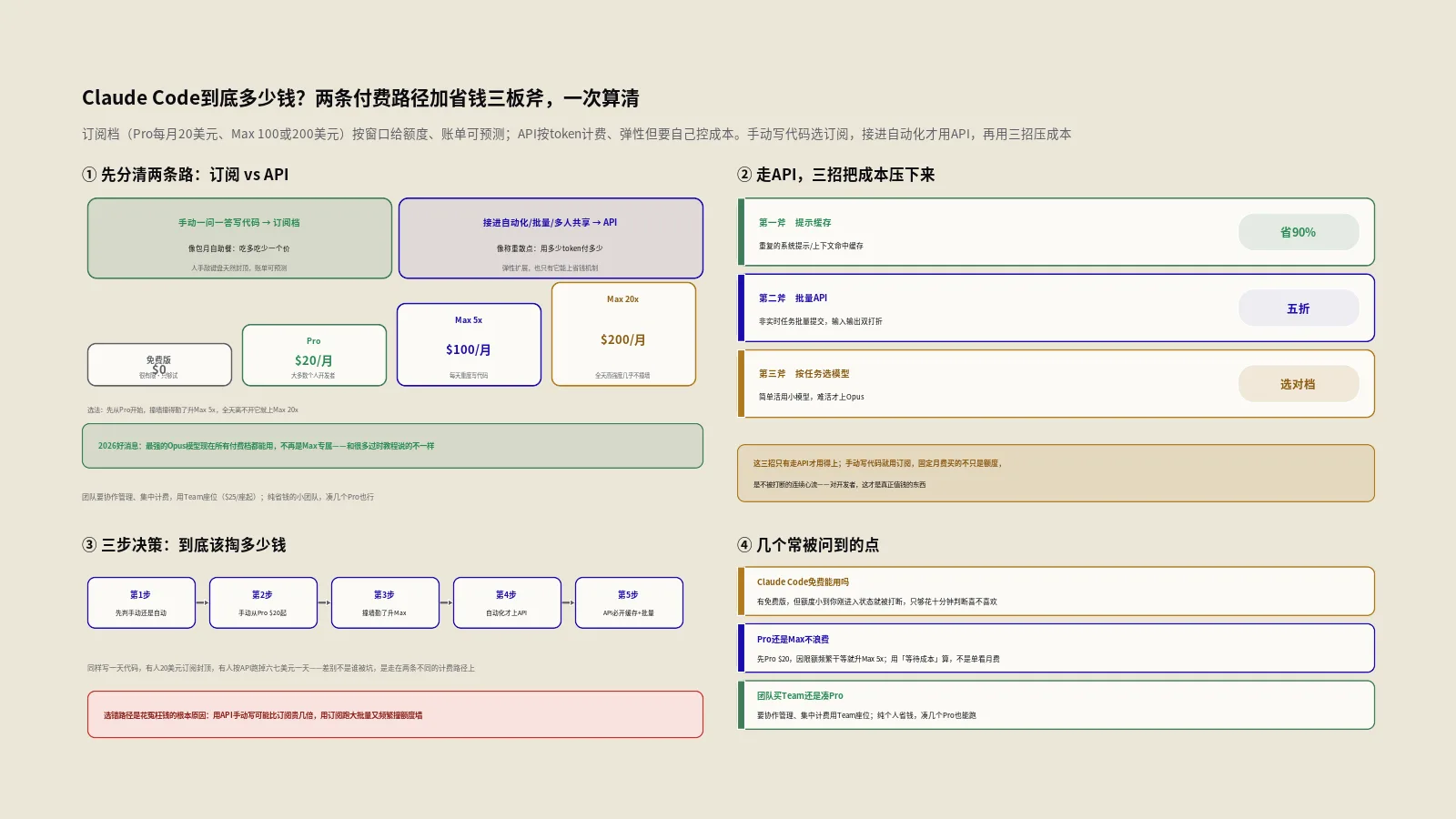
Task: Click '第二斧 批量API' heading
Action: 793,298
